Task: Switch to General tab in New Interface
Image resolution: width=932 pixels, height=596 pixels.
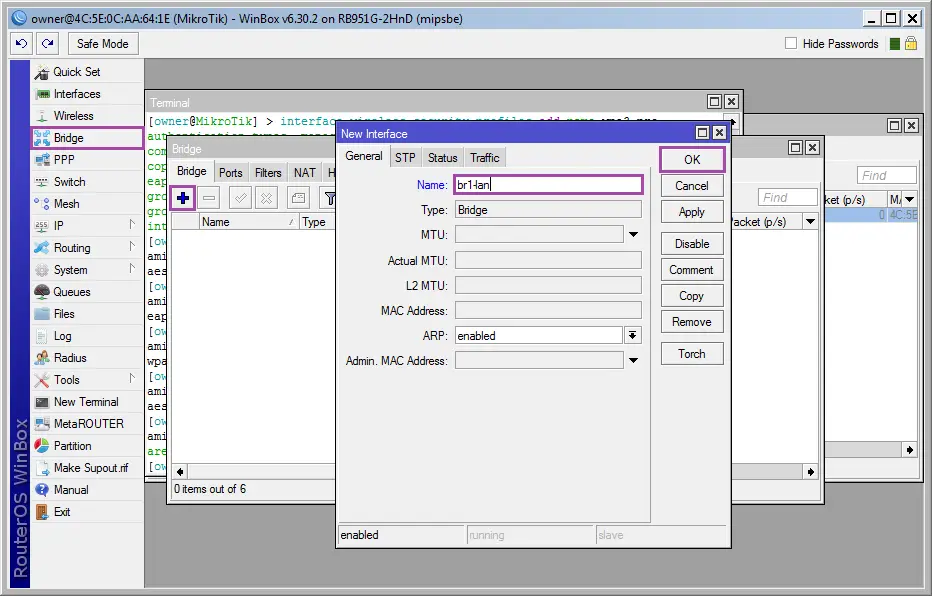Action: point(364,156)
